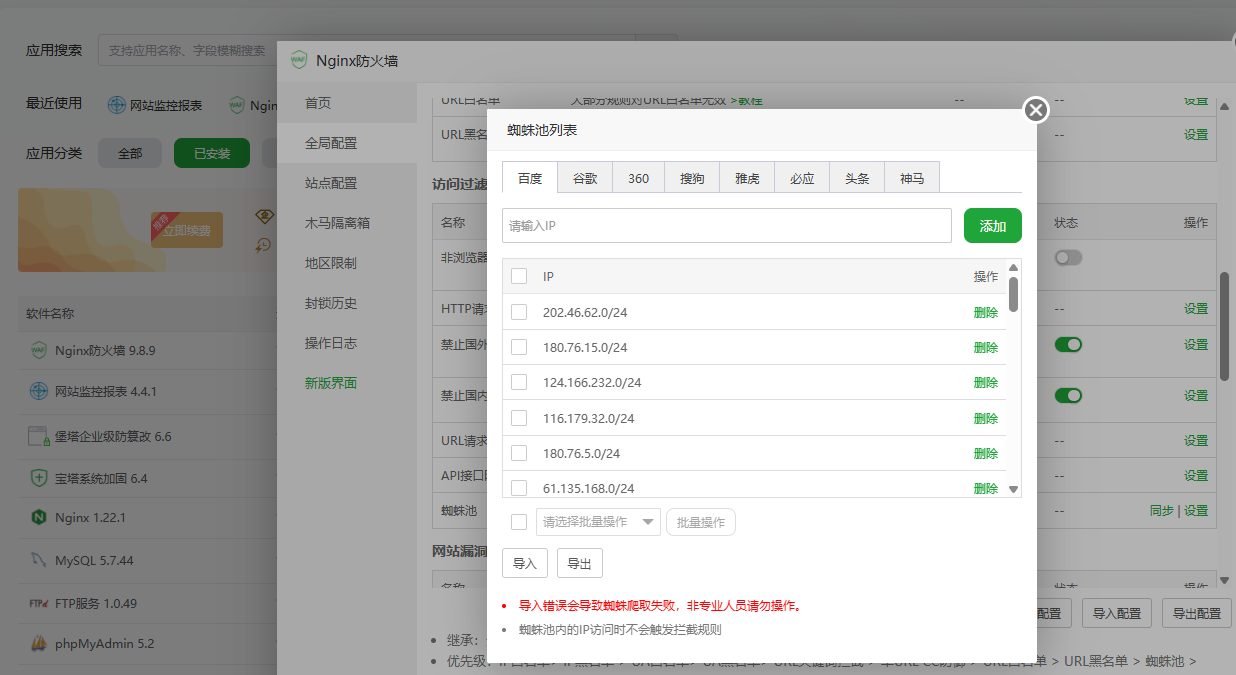Click the 网站监控报表 icon in recently used
The width and height of the screenshot is (1236, 675).
(118, 105)
